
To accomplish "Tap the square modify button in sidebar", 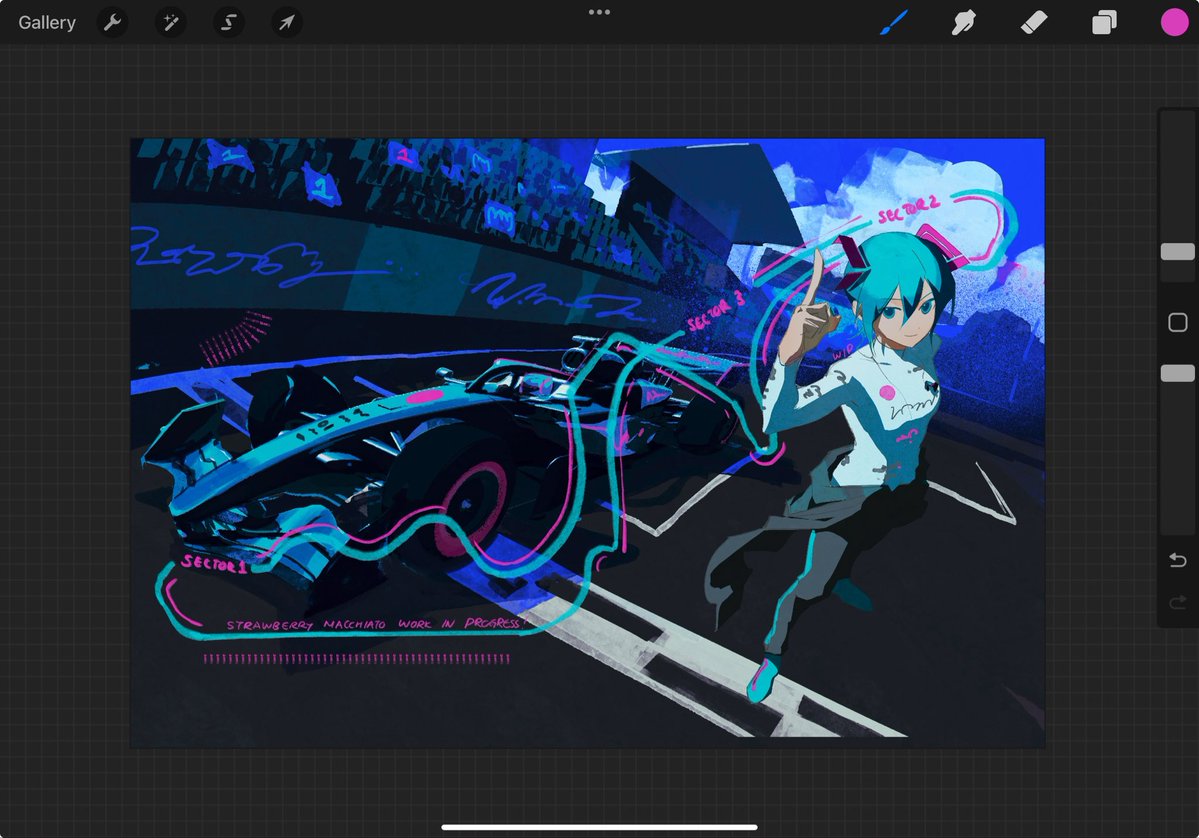I will (1178, 323).
